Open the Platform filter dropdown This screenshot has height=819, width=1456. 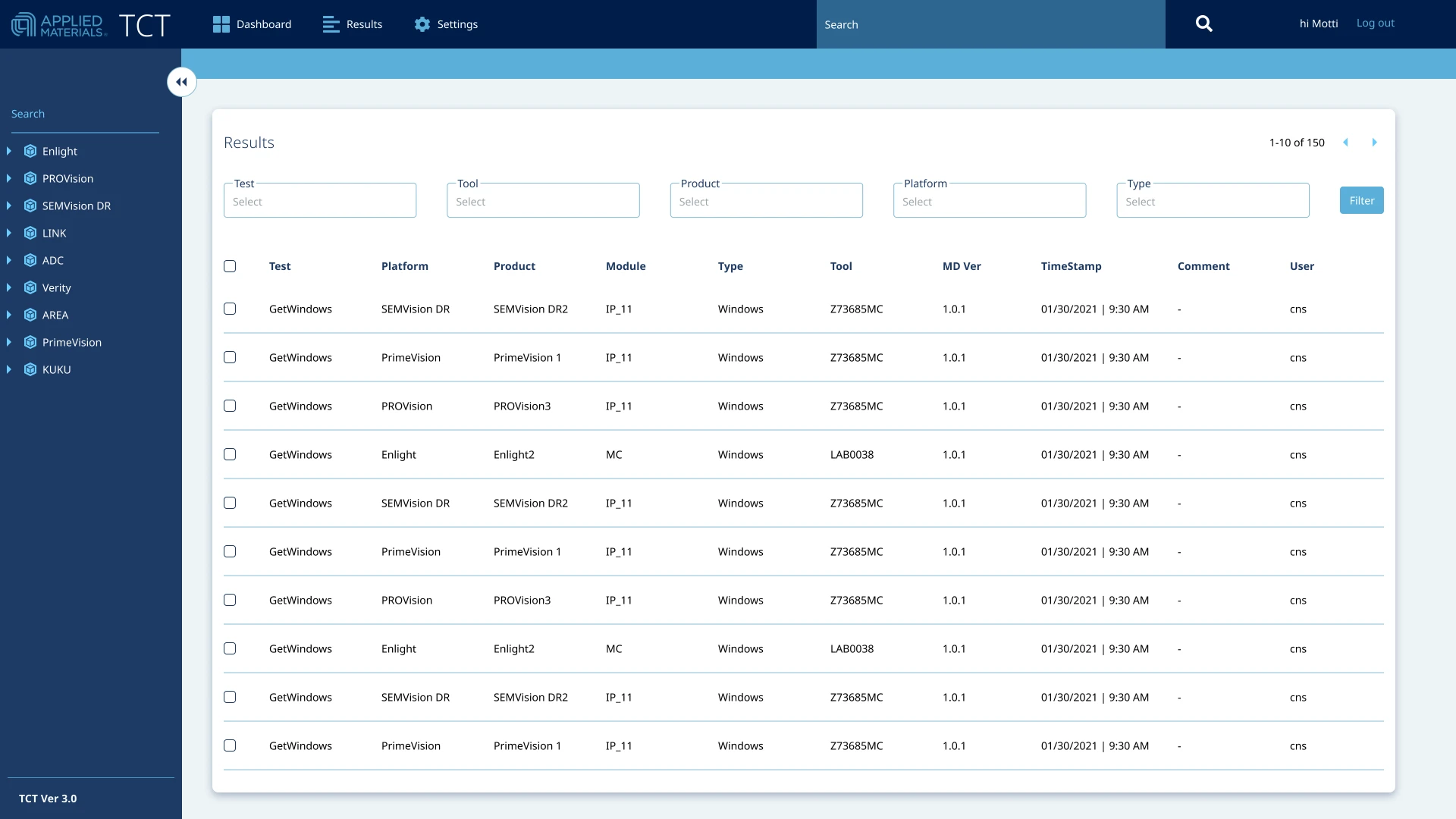989,202
